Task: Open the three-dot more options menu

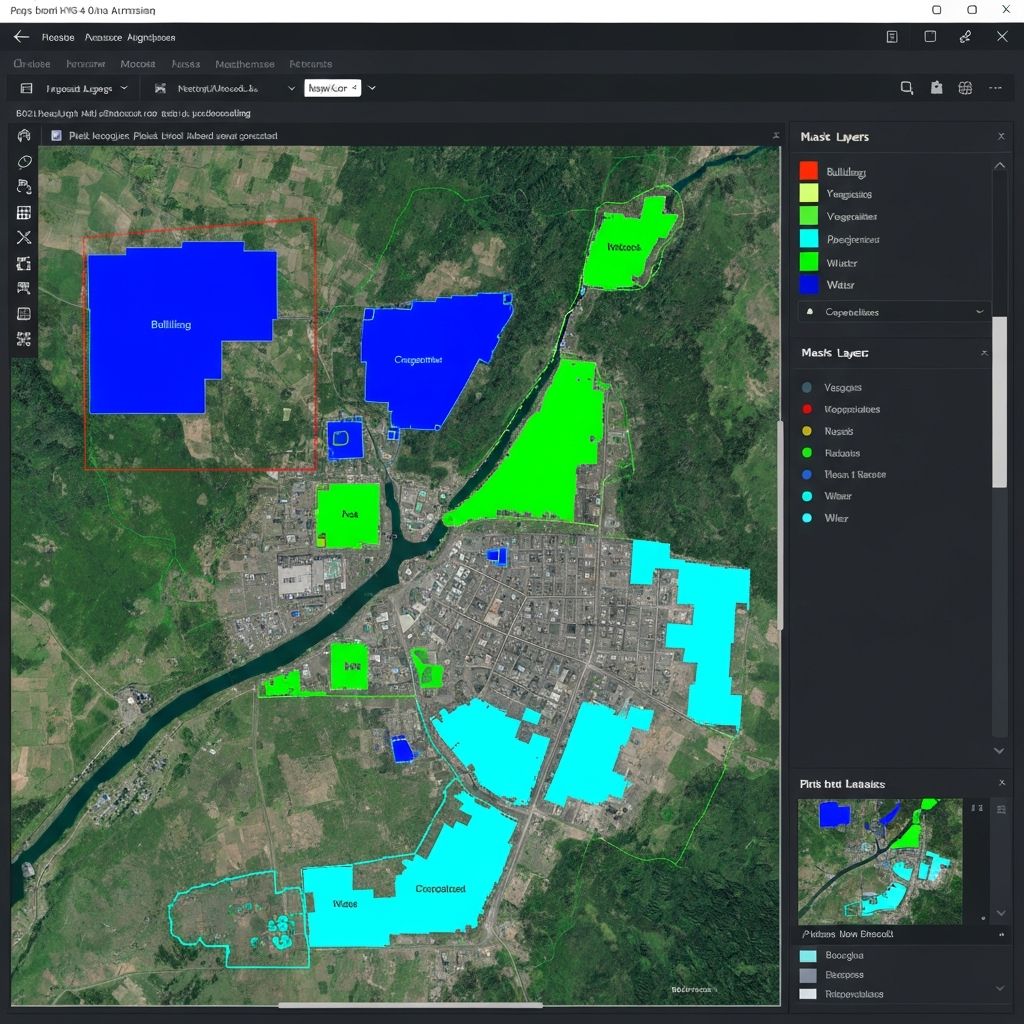Action: click(x=995, y=88)
